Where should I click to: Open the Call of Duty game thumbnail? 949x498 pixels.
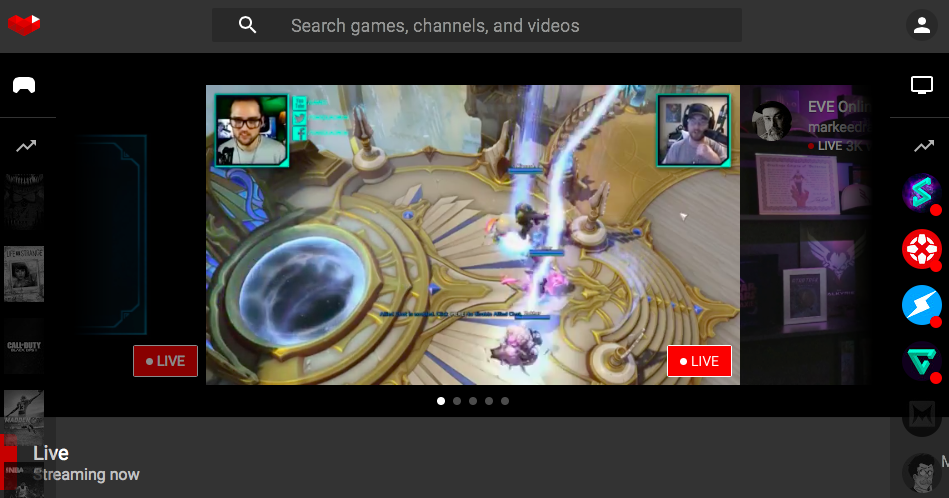[24, 346]
